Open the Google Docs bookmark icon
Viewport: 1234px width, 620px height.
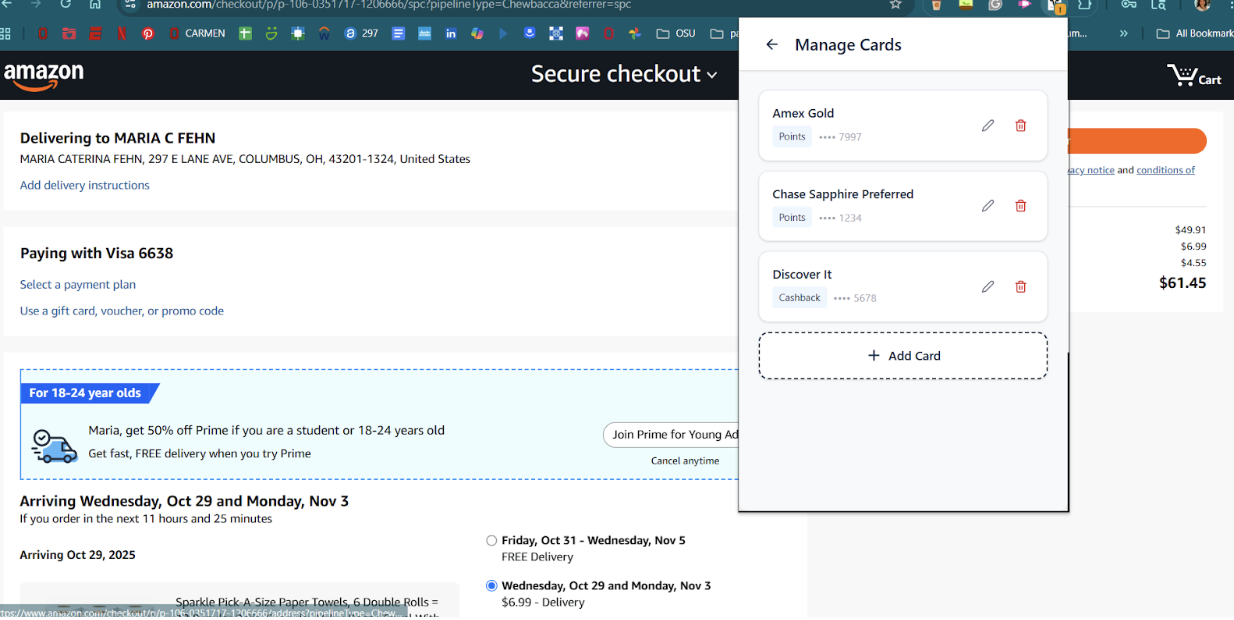tap(398, 34)
